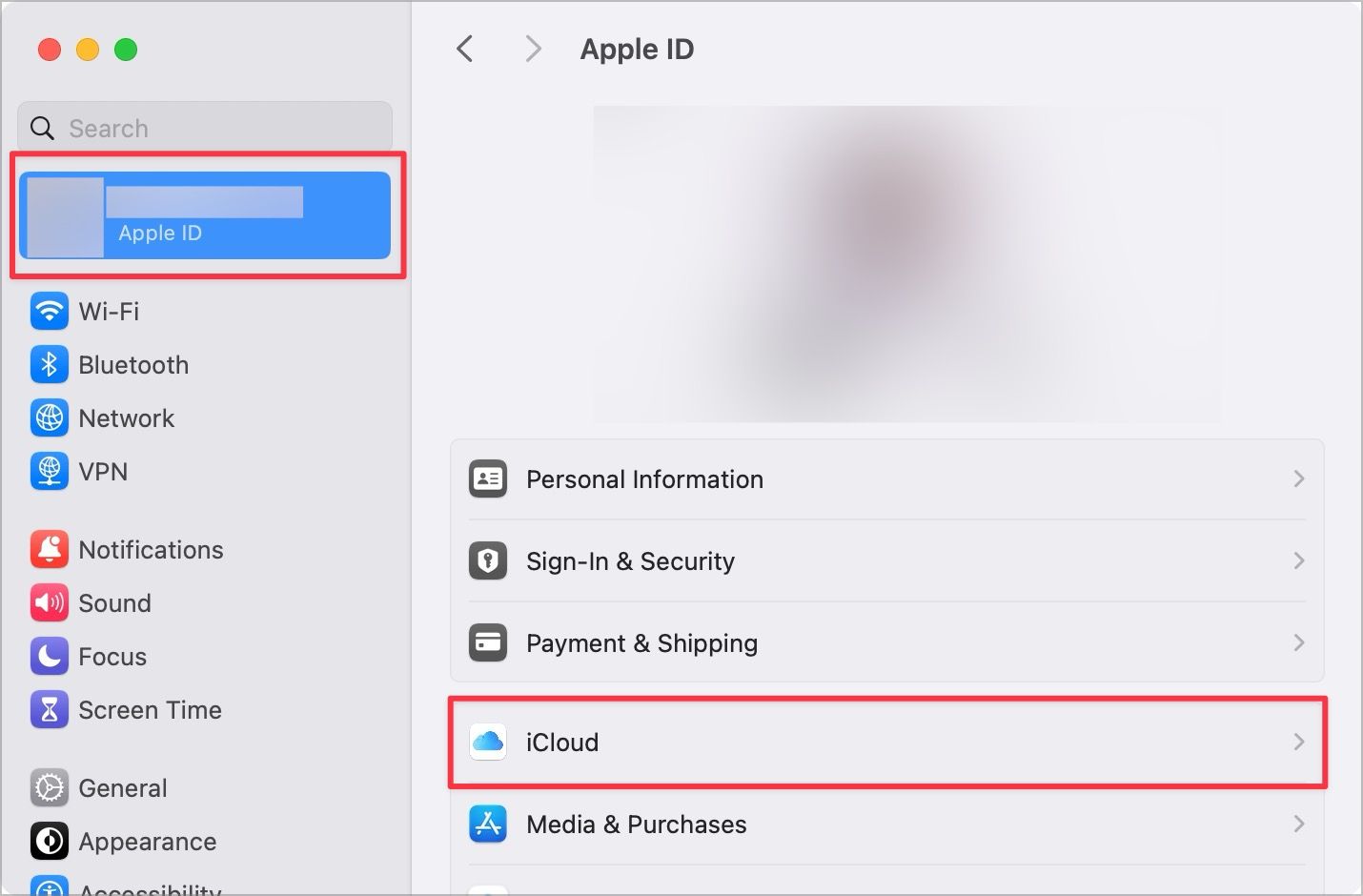Expand Media & Purchases via its chevron
The width and height of the screenshot is (1363, 896).
[x=1298, y=824]
